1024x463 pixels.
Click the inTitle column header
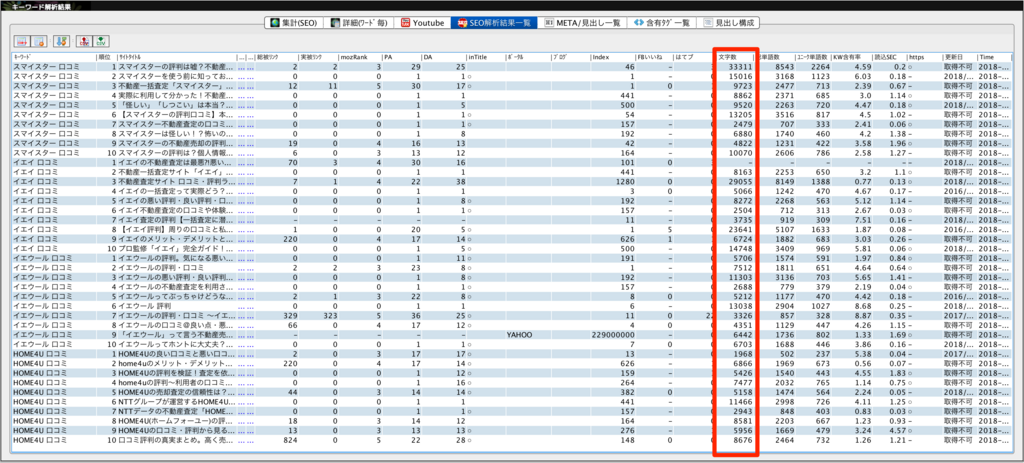[x=485, y=57]
